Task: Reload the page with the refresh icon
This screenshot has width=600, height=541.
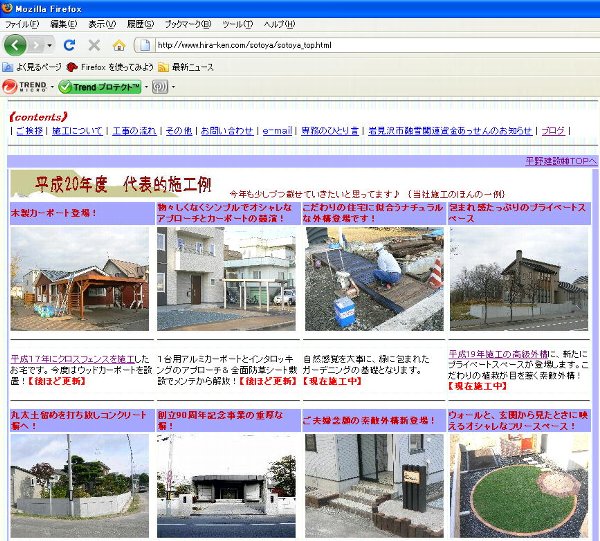Action: (69, 45)
